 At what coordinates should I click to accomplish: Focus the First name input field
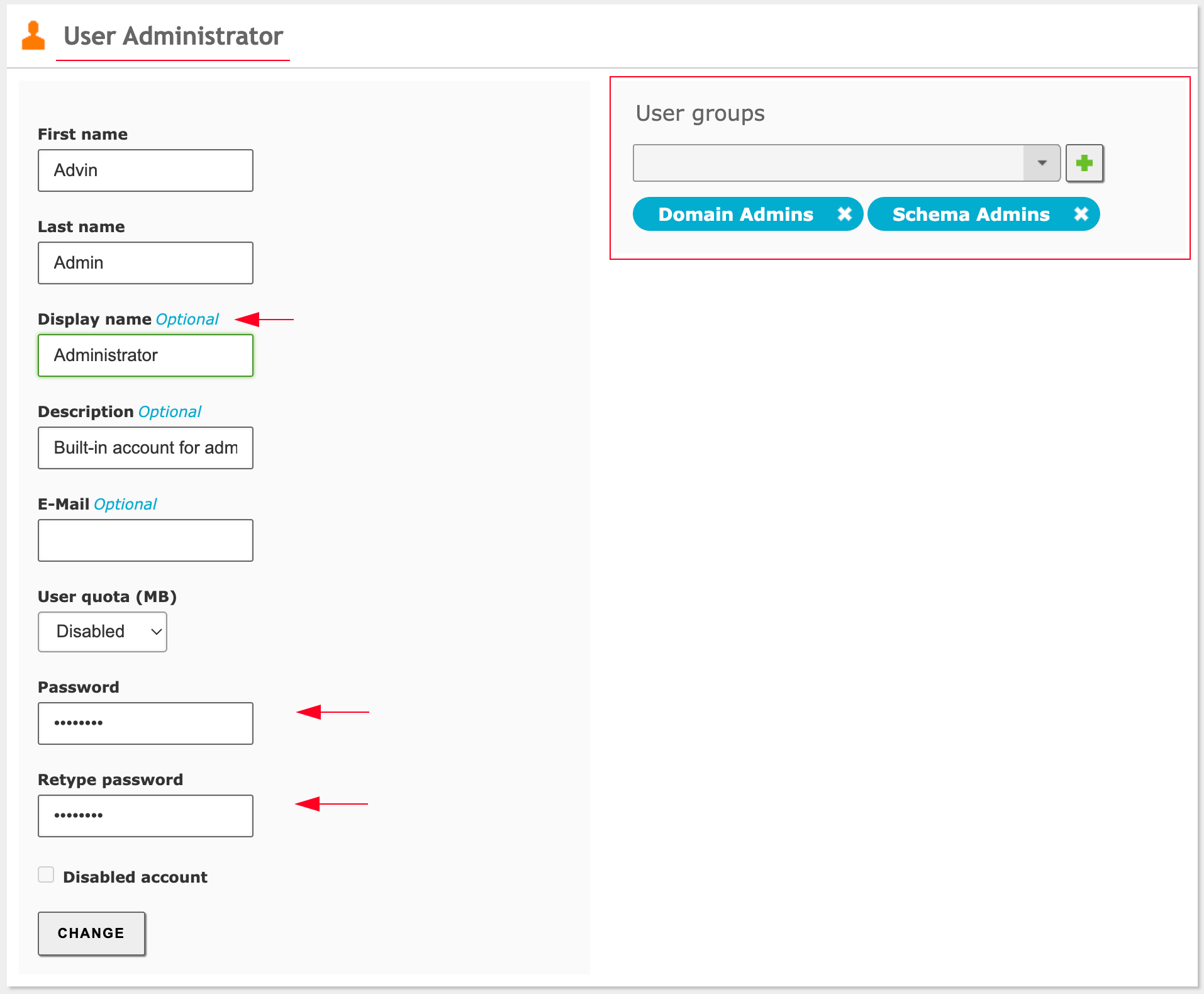tap(145, 170)
